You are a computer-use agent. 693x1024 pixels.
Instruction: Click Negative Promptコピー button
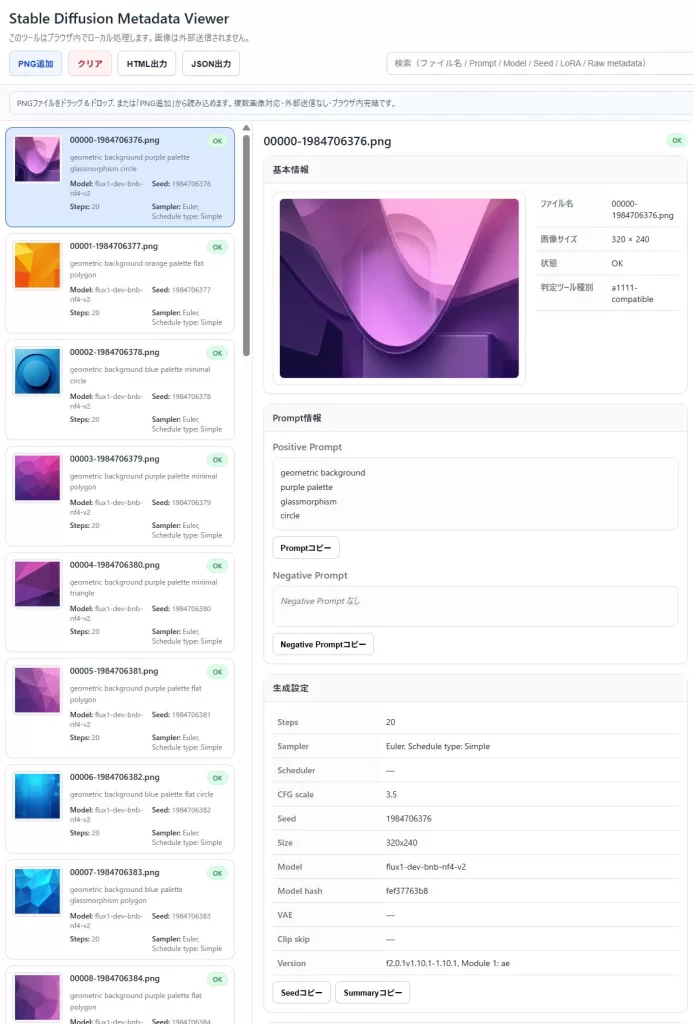pyautogui.click(x=323, y=644)
